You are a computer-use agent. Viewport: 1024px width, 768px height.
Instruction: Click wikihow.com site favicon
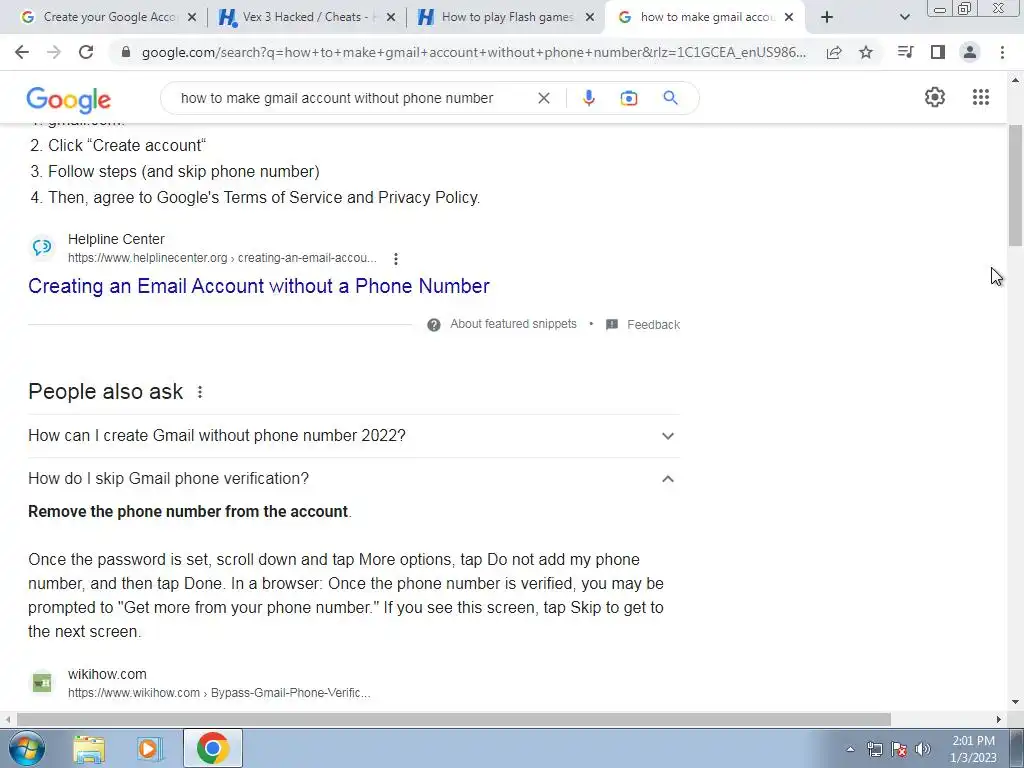coord(42,682)
